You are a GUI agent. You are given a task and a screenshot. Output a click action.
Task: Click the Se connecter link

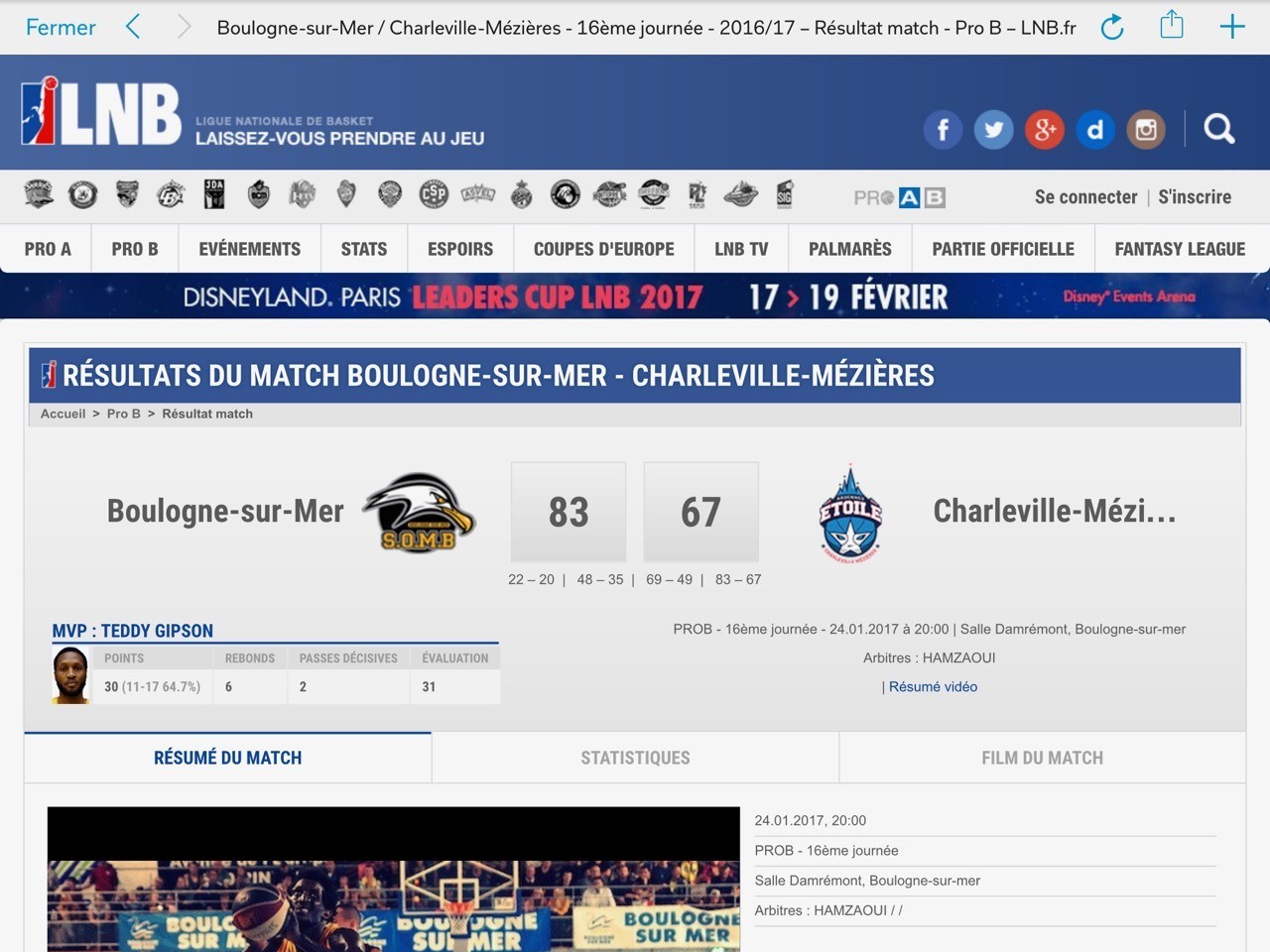click(1085, 196)
